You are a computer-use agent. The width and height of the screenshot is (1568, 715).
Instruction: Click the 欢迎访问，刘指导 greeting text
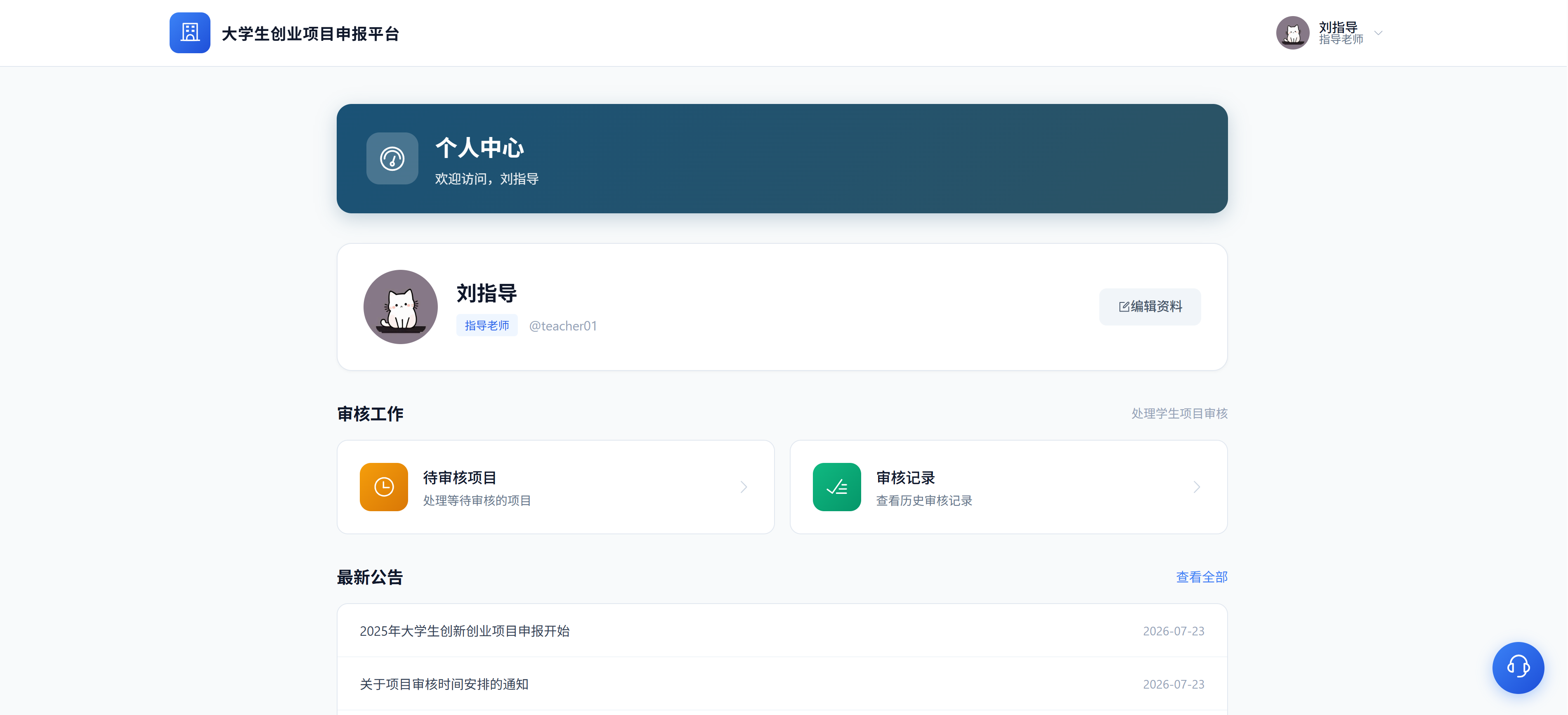click(487, 179)
